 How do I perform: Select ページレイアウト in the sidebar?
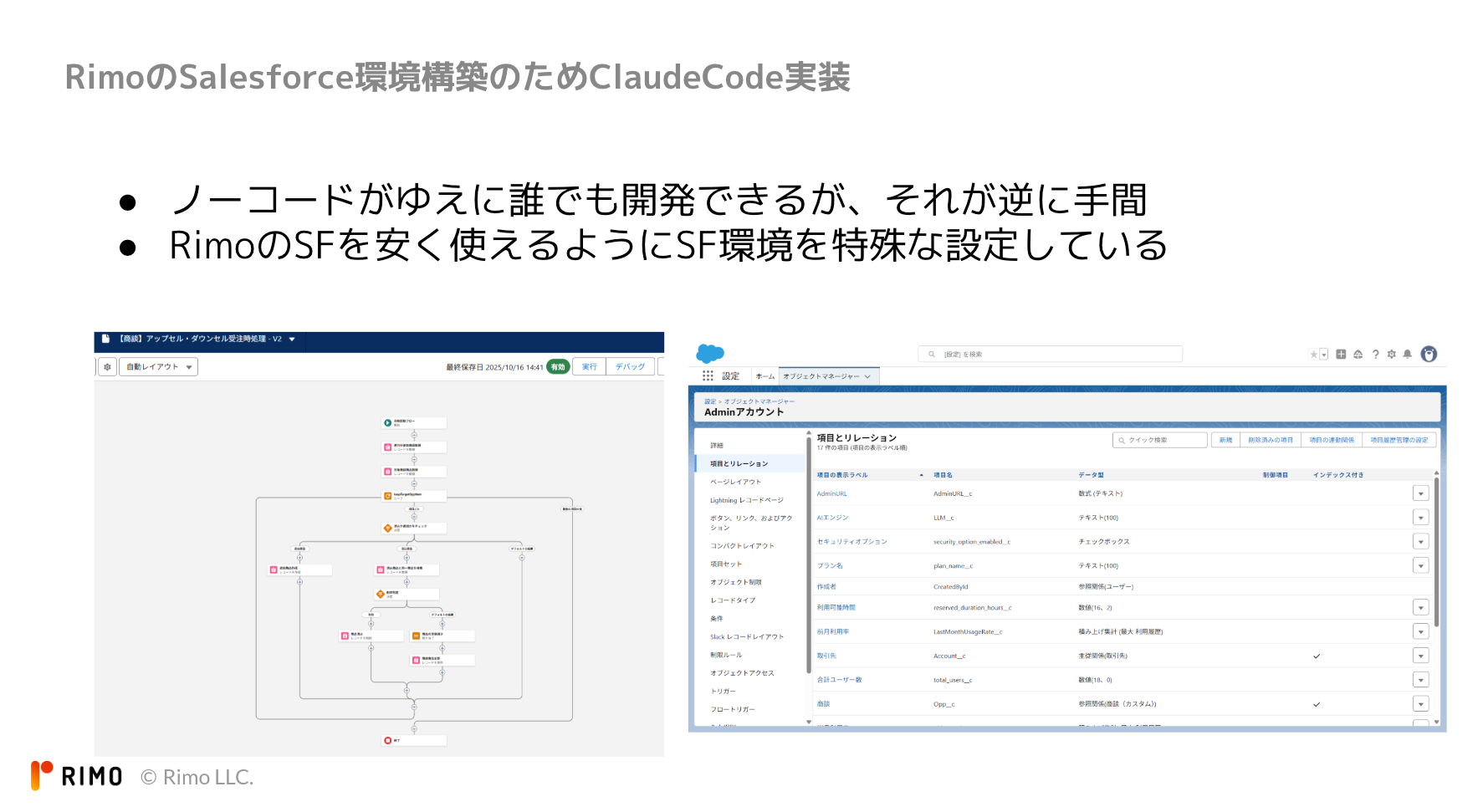(x=735, y=482)
